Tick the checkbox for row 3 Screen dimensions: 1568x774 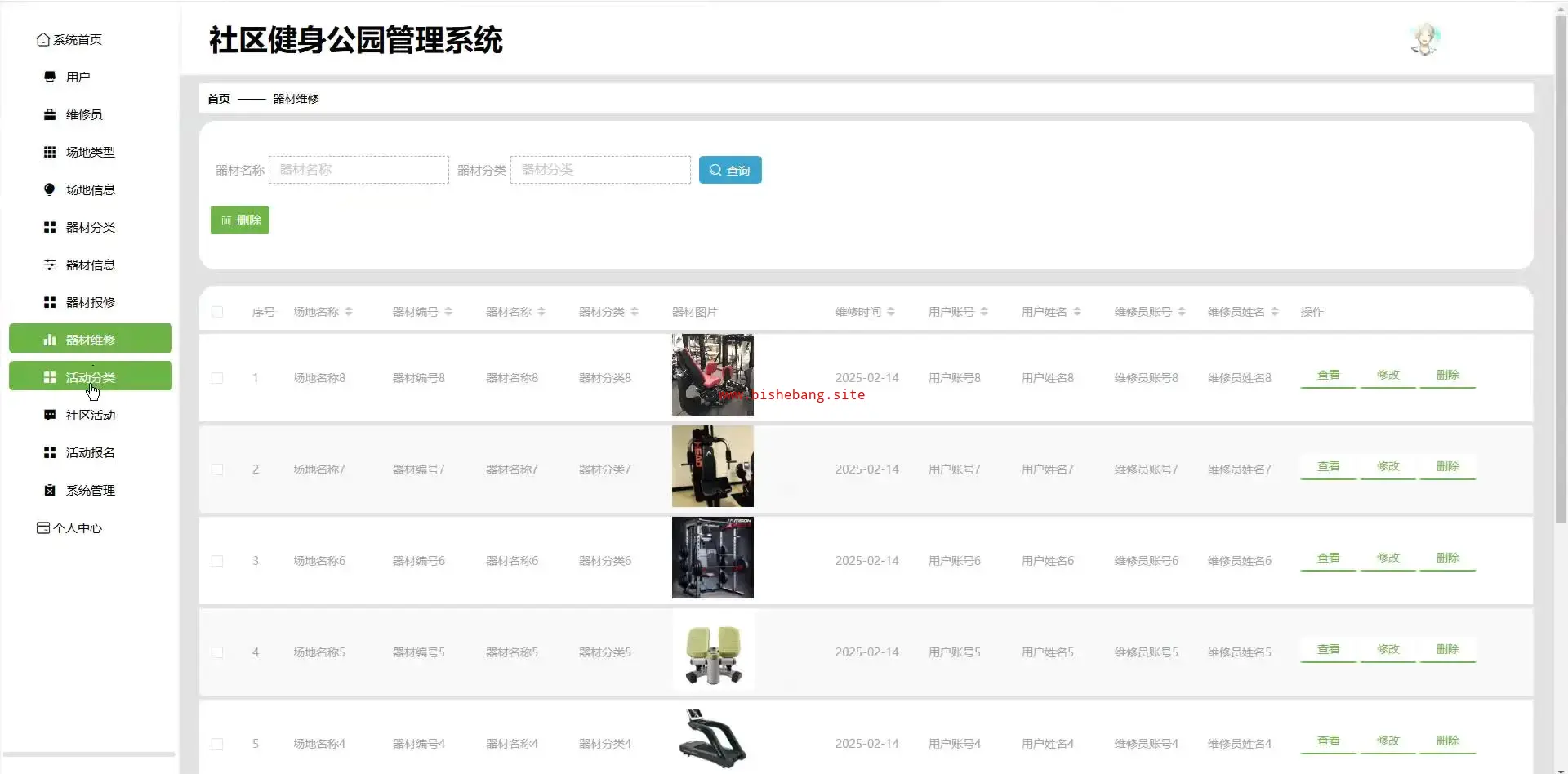tap(217, 561)
